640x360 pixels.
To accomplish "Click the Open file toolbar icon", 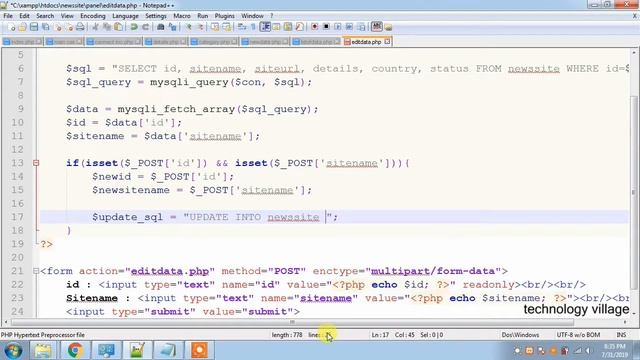I will [22, 27].
